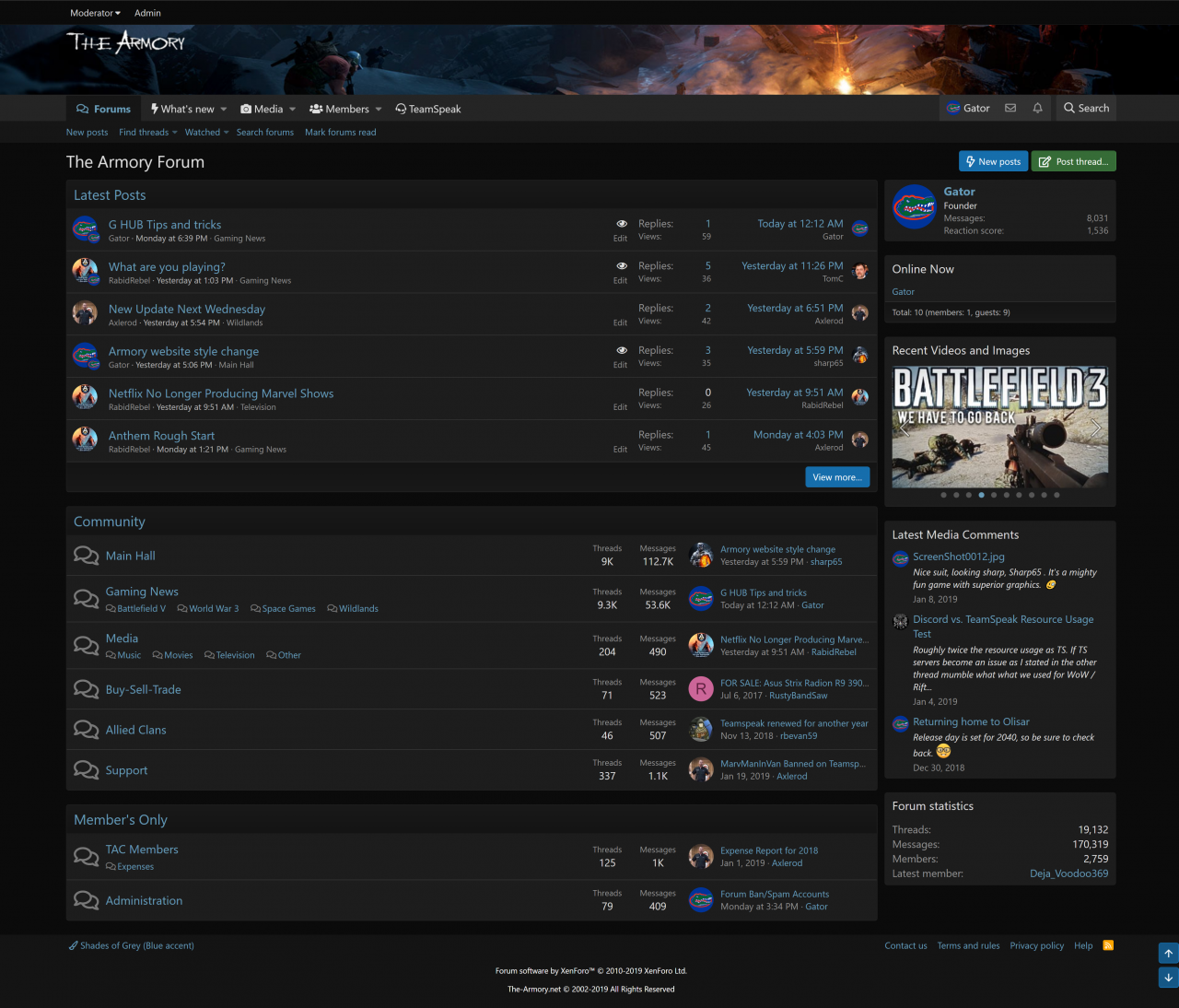The width and height of the screenshot is (1179, 1008).
Task: Expand the Moderator dropdown menu
Action: click(96, 13)
